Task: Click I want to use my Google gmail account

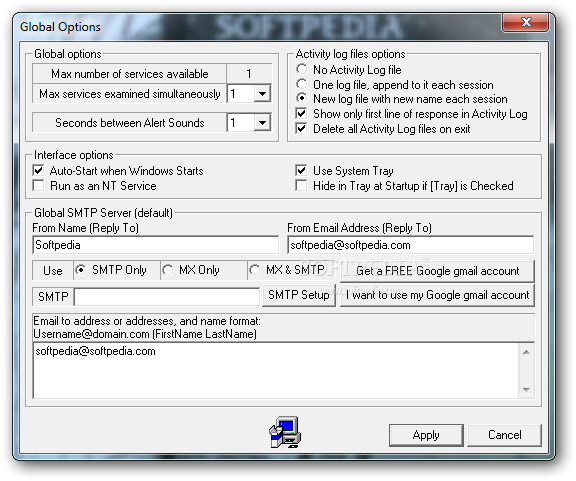Action: coord(437,295)
